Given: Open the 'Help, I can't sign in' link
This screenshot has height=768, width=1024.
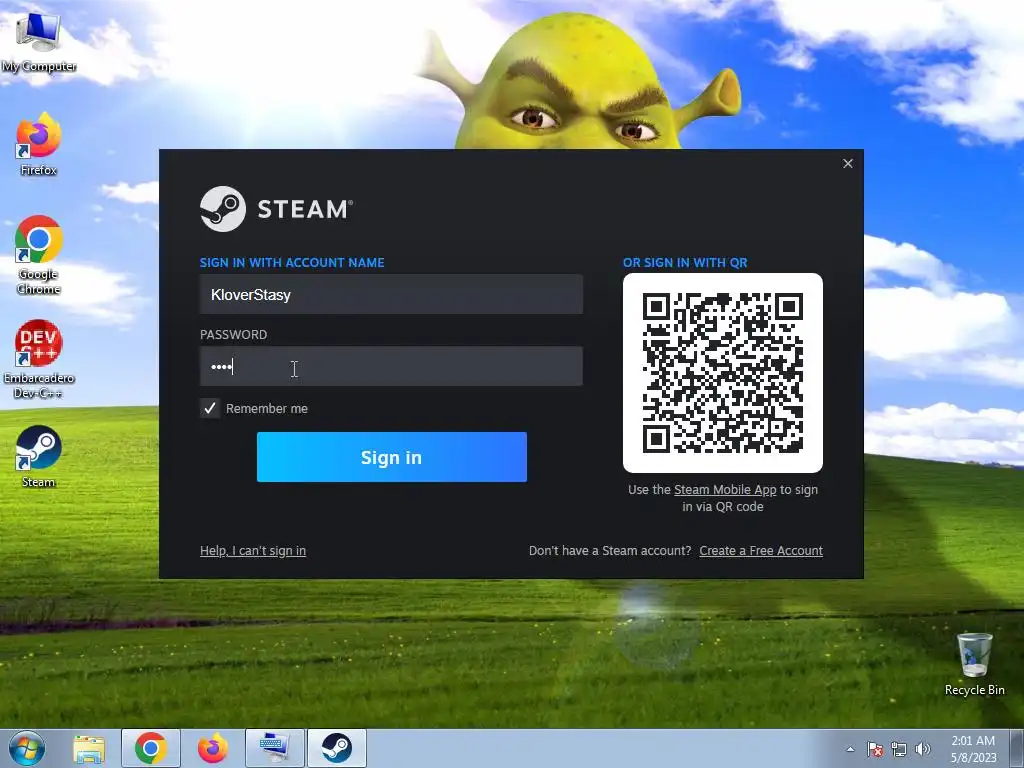Looking at the screenshot, I should pyautogui.click(x=253, y=551).
